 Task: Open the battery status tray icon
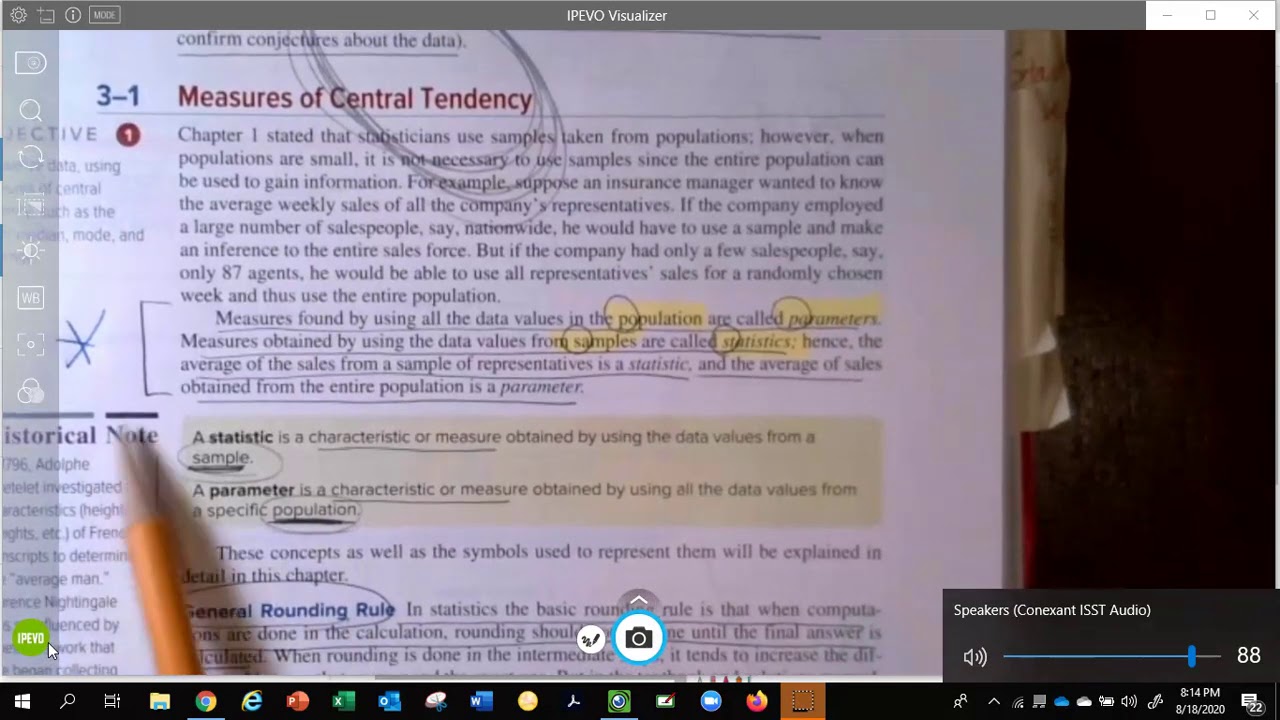click(1107, 702)
